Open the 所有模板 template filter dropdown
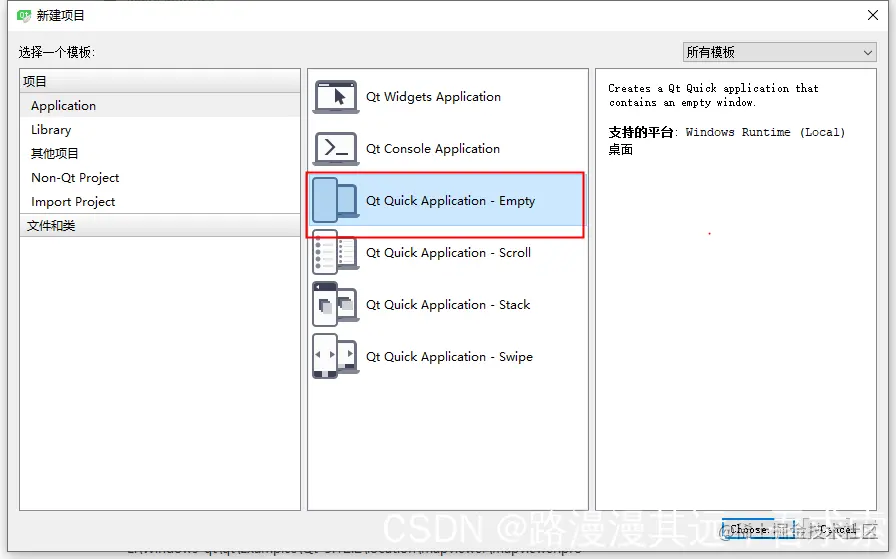 click(x=779, y=52)
